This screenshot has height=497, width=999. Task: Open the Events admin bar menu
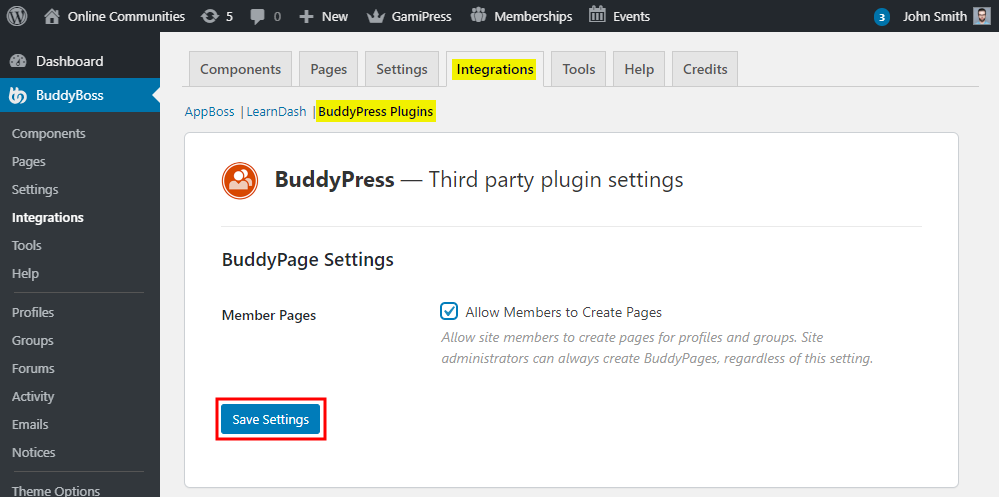631,17
